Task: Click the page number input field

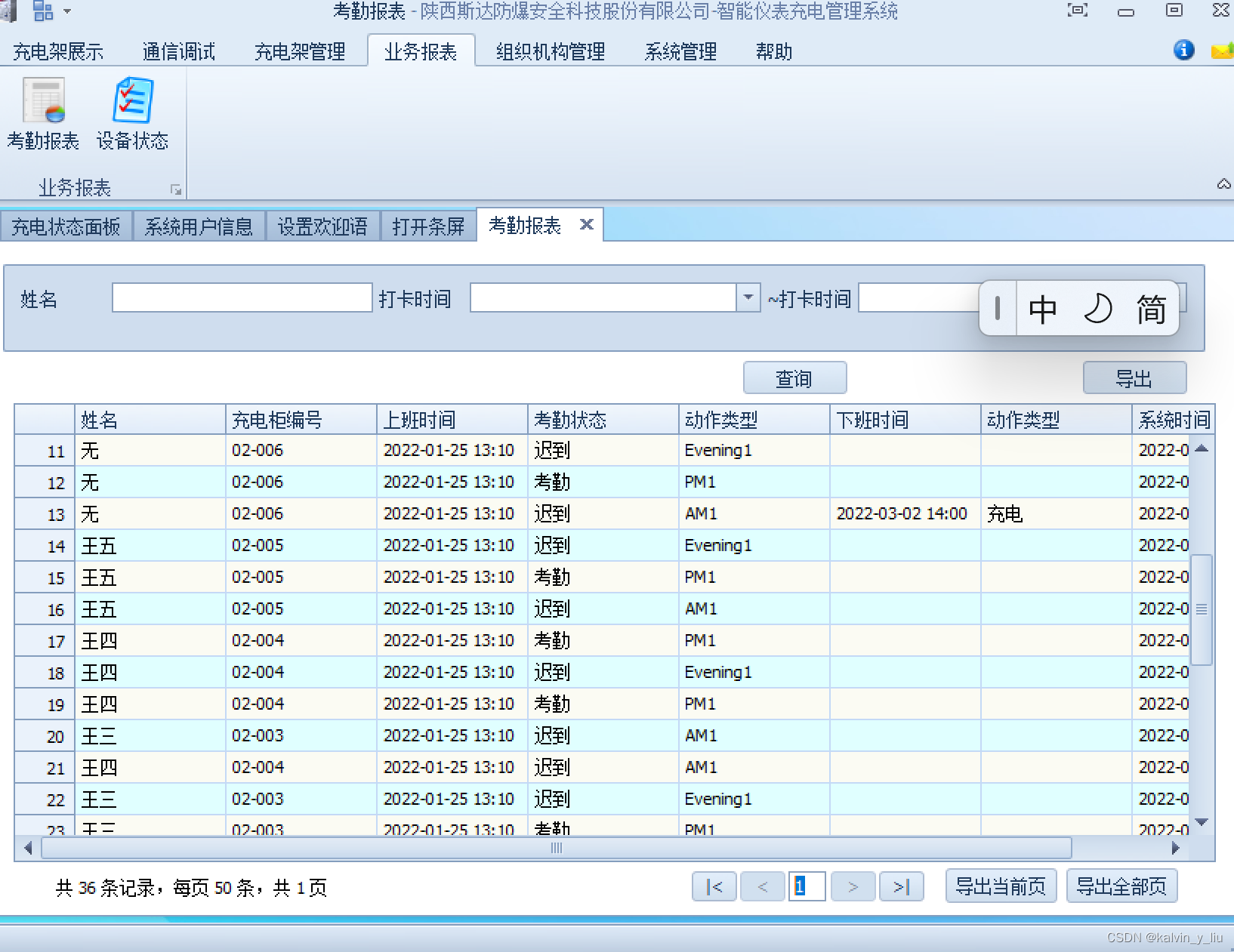Action: point(807,886)
